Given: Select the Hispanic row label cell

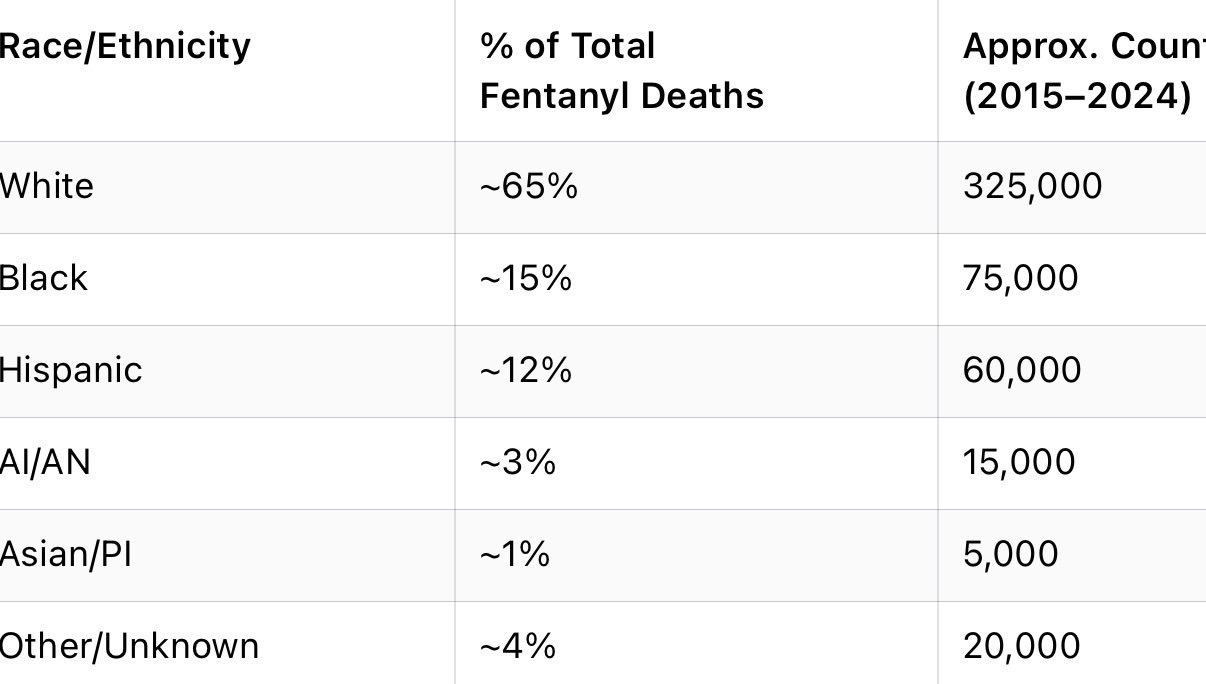Looking at the screenshot, I should [70, 370].
